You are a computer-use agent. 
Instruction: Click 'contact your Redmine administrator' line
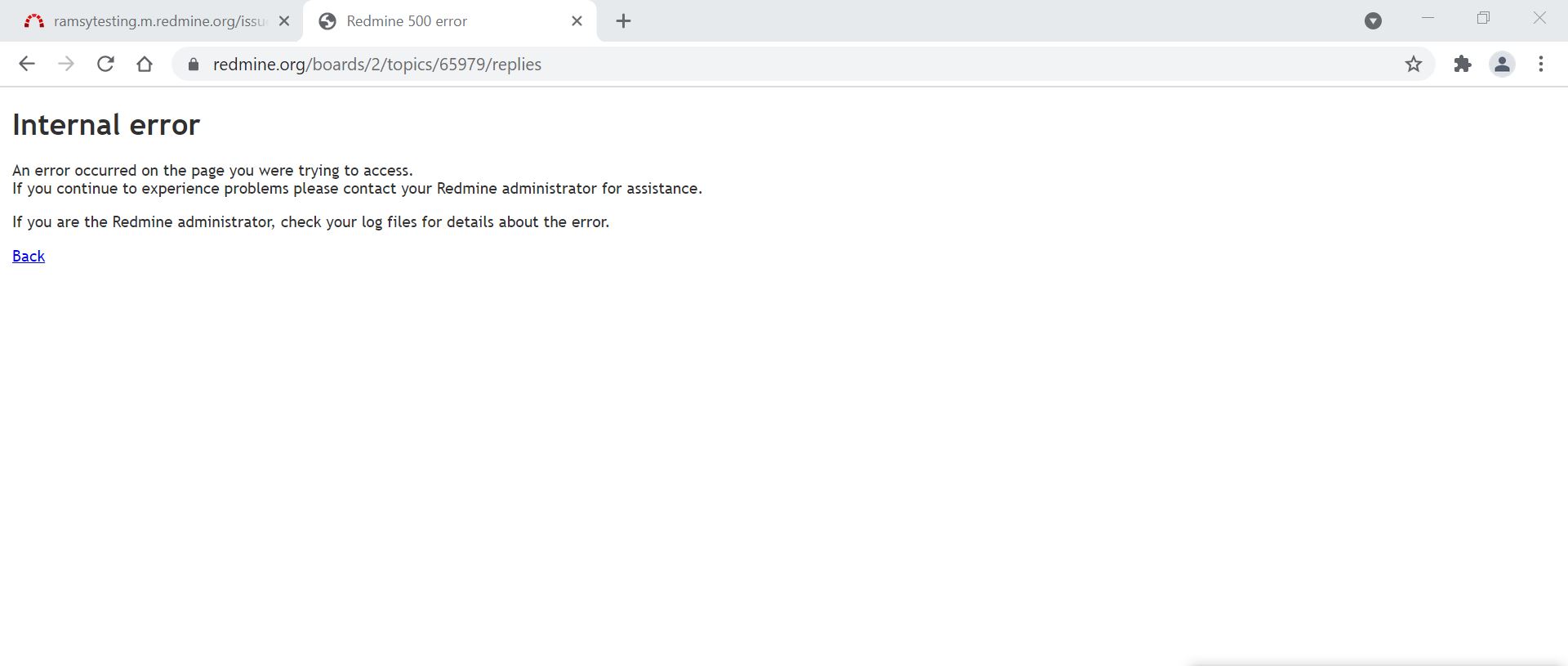point(357,188)
